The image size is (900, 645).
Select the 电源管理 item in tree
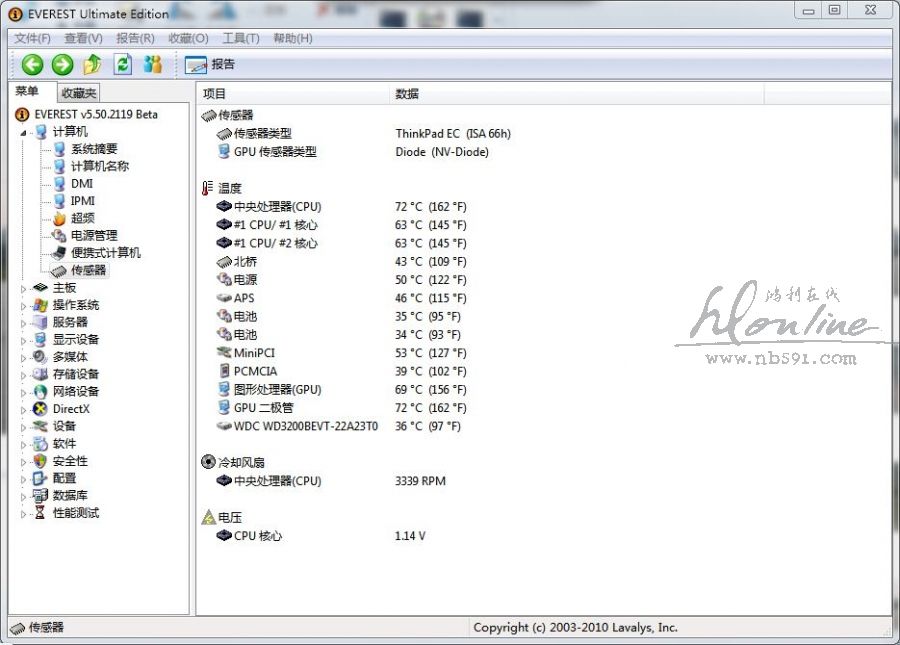point(93,235)
